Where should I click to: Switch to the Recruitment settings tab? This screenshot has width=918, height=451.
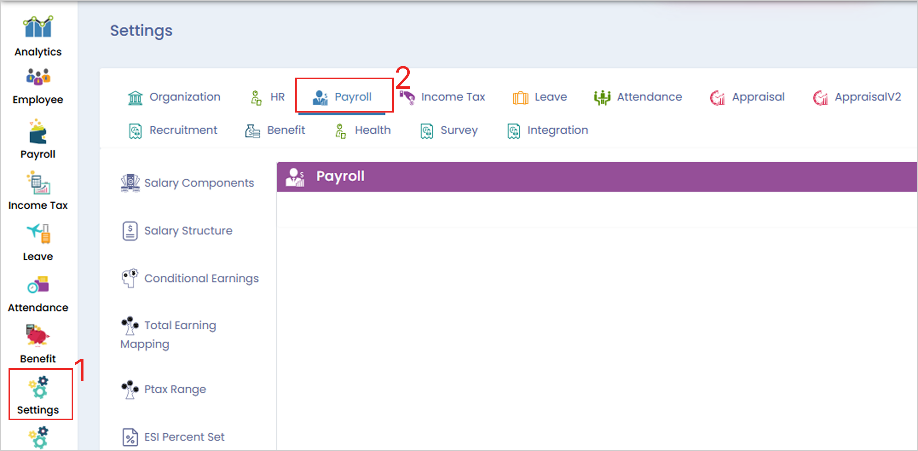(173, 130)
